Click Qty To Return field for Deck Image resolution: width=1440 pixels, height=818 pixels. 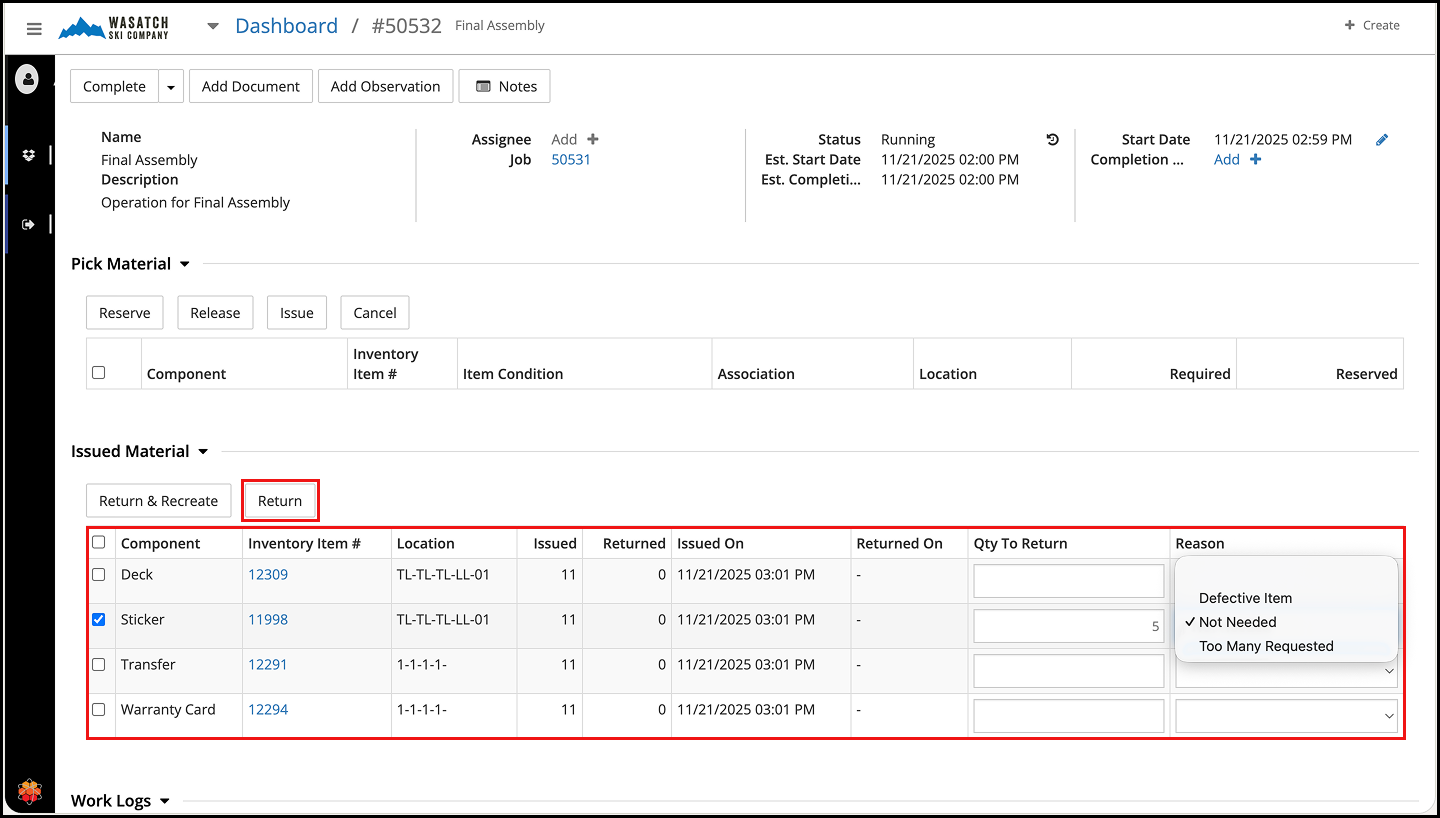tap(1068, 581)
